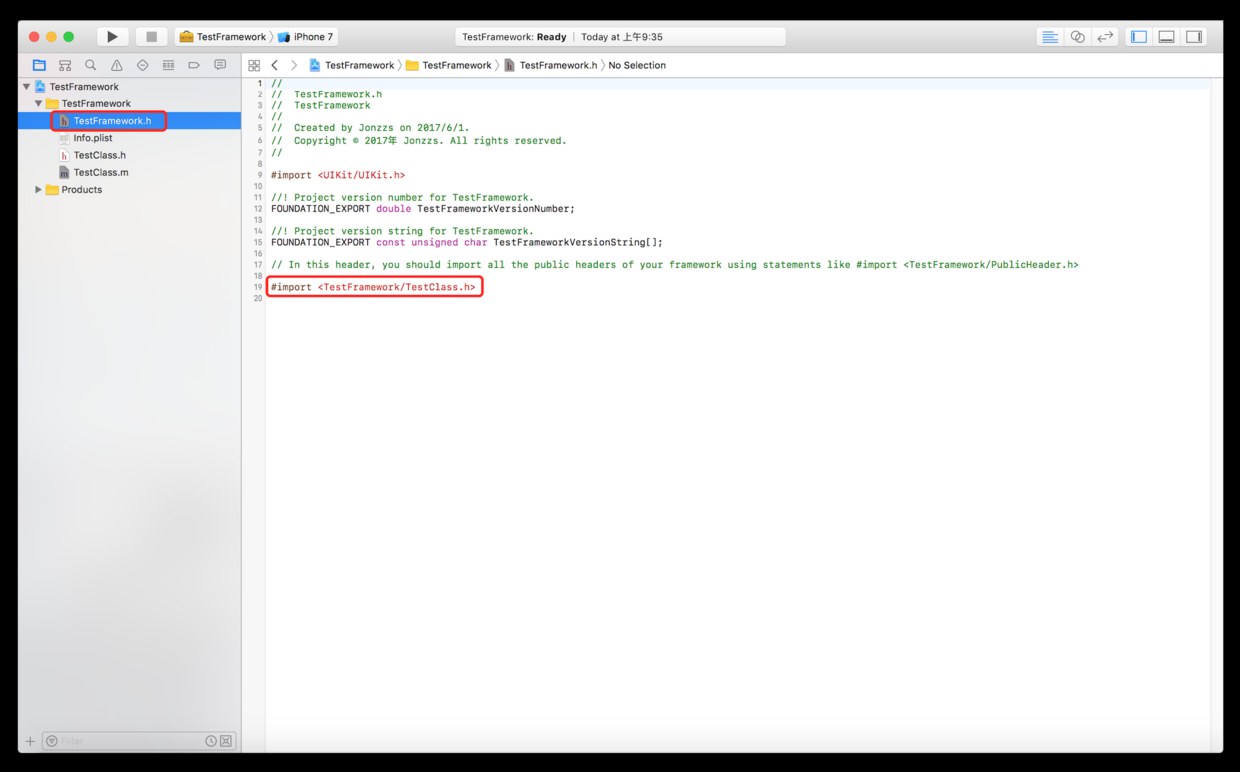The height and width of the screenshot is (772, 1240).
Task: Show the Assistant editor
Action: click(x=1077, y=37)
